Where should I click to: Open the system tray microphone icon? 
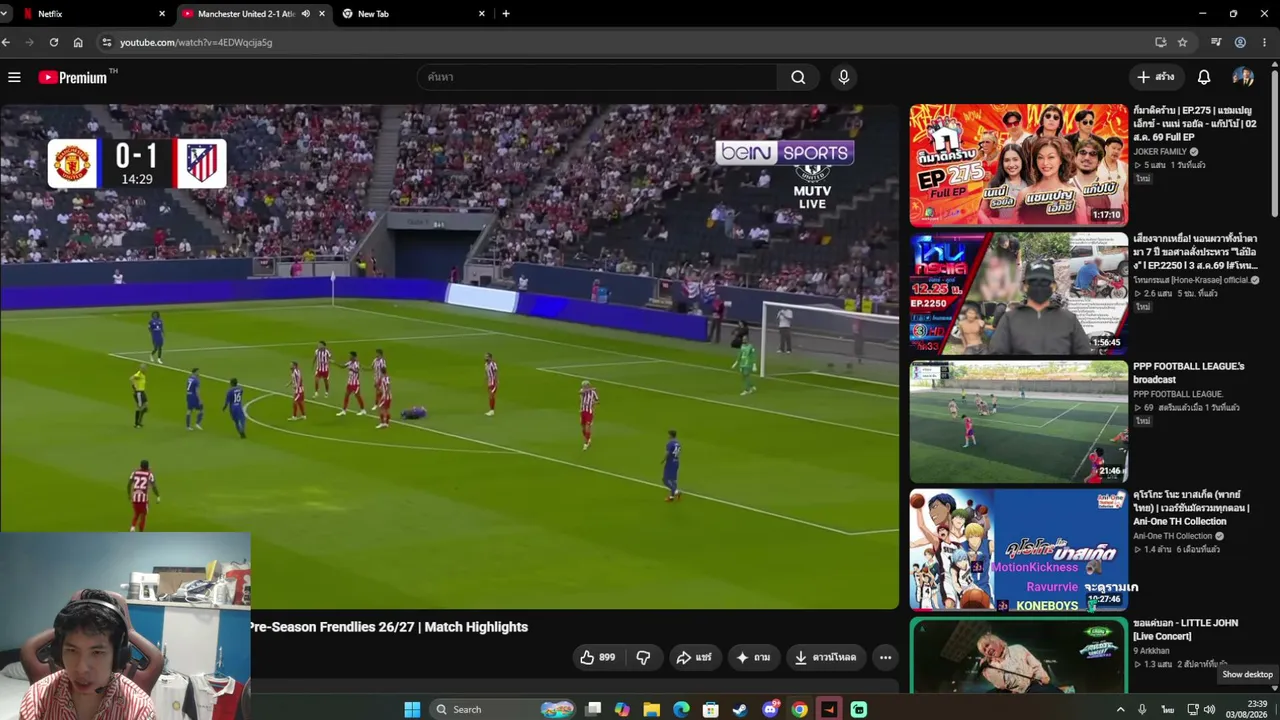[x=1142, y=709]
